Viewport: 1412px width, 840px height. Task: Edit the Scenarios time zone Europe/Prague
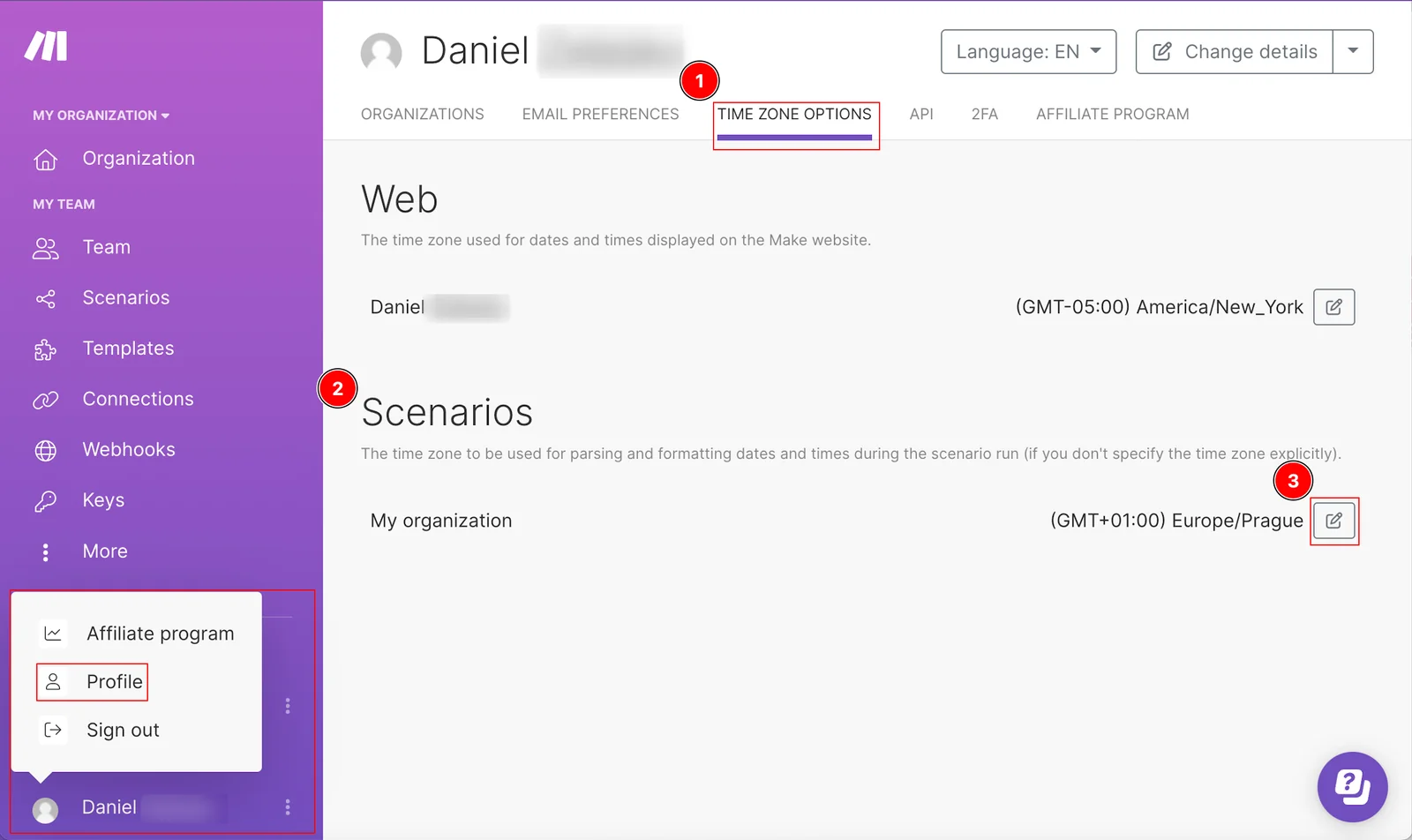[x=1333, y=521]
